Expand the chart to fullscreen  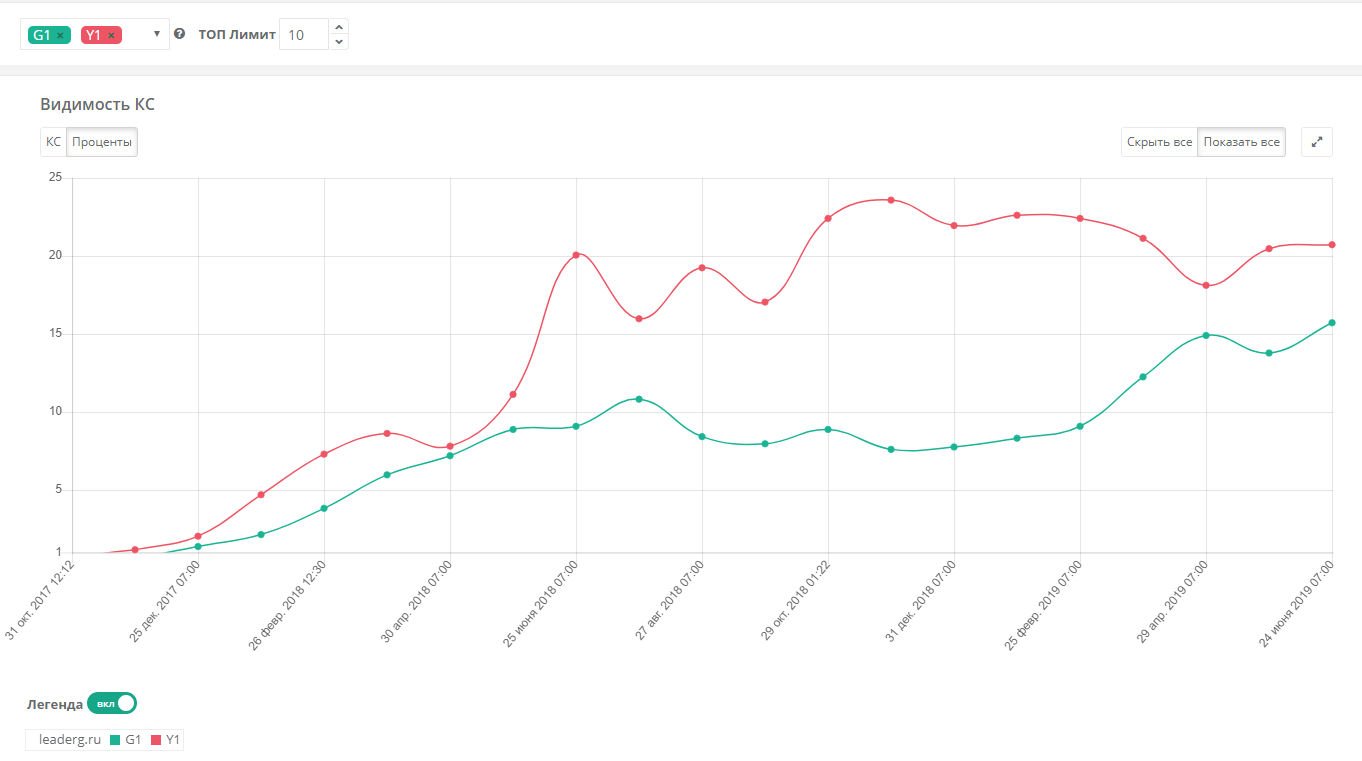pos(1317,142)
